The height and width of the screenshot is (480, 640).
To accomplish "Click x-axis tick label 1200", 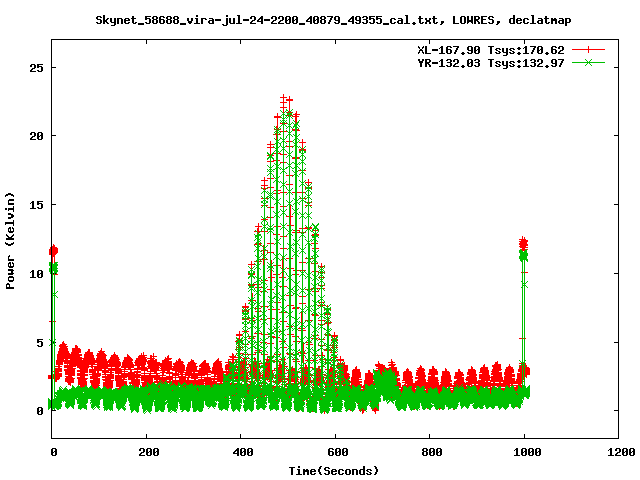I will [621, 452].
